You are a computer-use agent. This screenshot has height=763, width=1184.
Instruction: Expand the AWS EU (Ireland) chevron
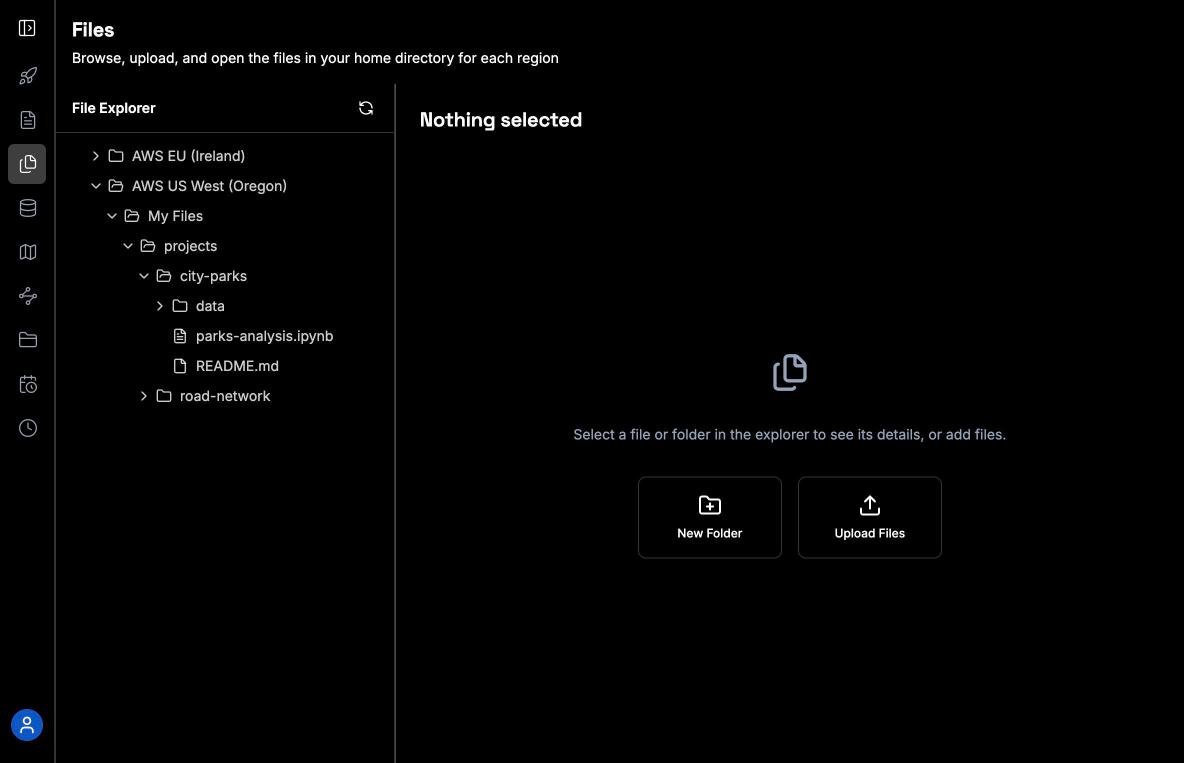click(95, 156)
